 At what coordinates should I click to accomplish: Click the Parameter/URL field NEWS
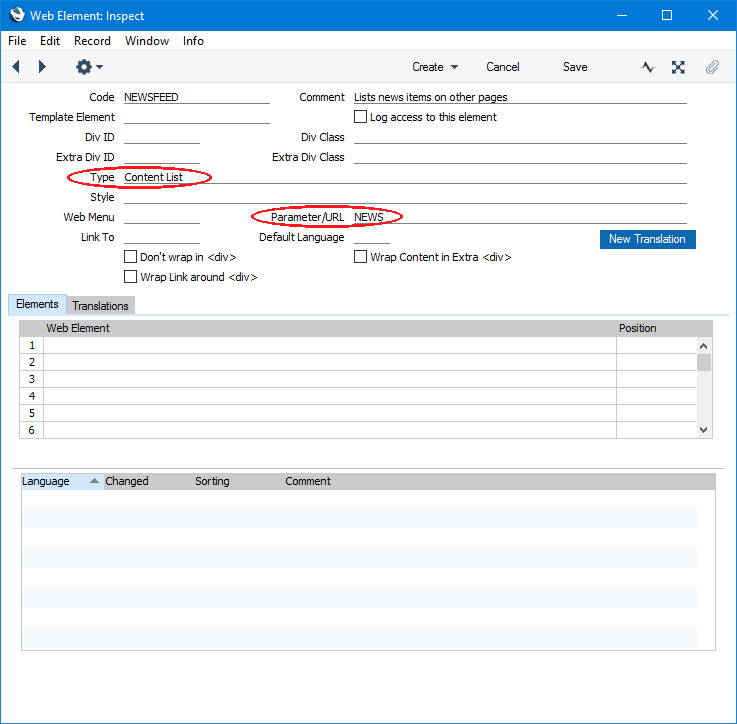[x=520, y=217]
